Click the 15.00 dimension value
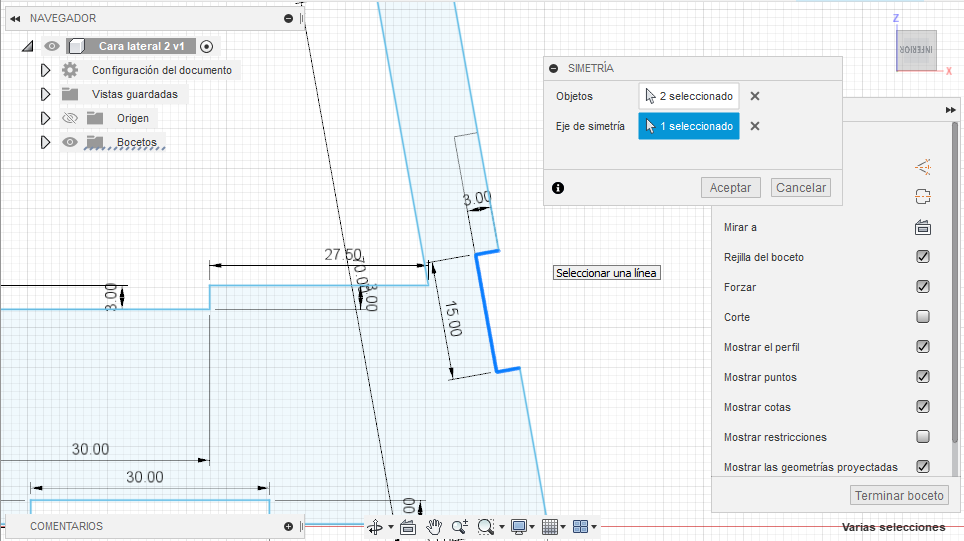Screen dimensions: 964x541 pos(453,318)
